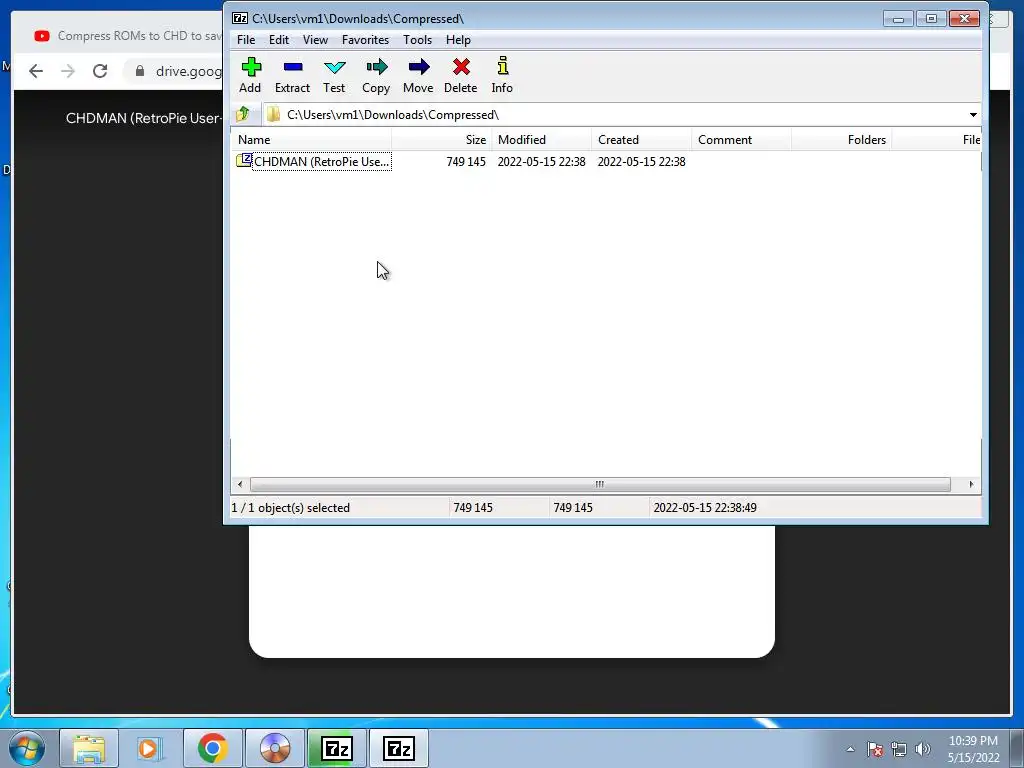Open the Edit menu
The image size is (1024, 768).
click(279, 40)
